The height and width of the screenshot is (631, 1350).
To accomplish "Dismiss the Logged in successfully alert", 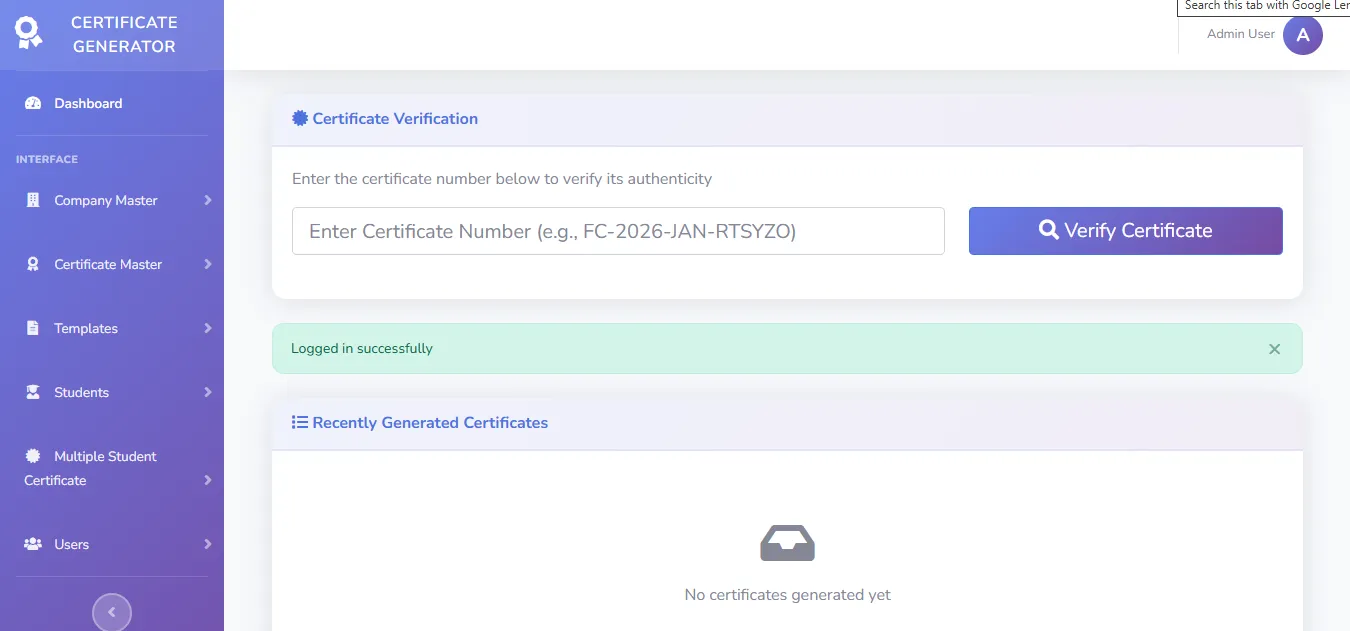I will [x=1274, y=348].
